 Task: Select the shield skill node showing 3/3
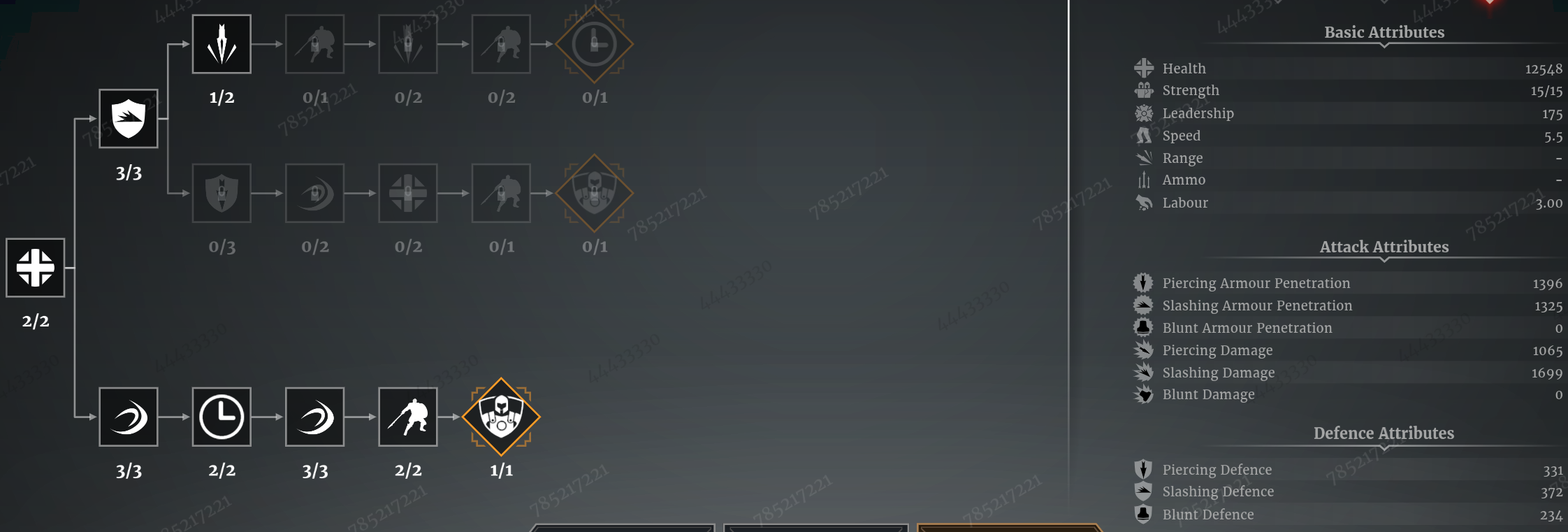point(129,119)
